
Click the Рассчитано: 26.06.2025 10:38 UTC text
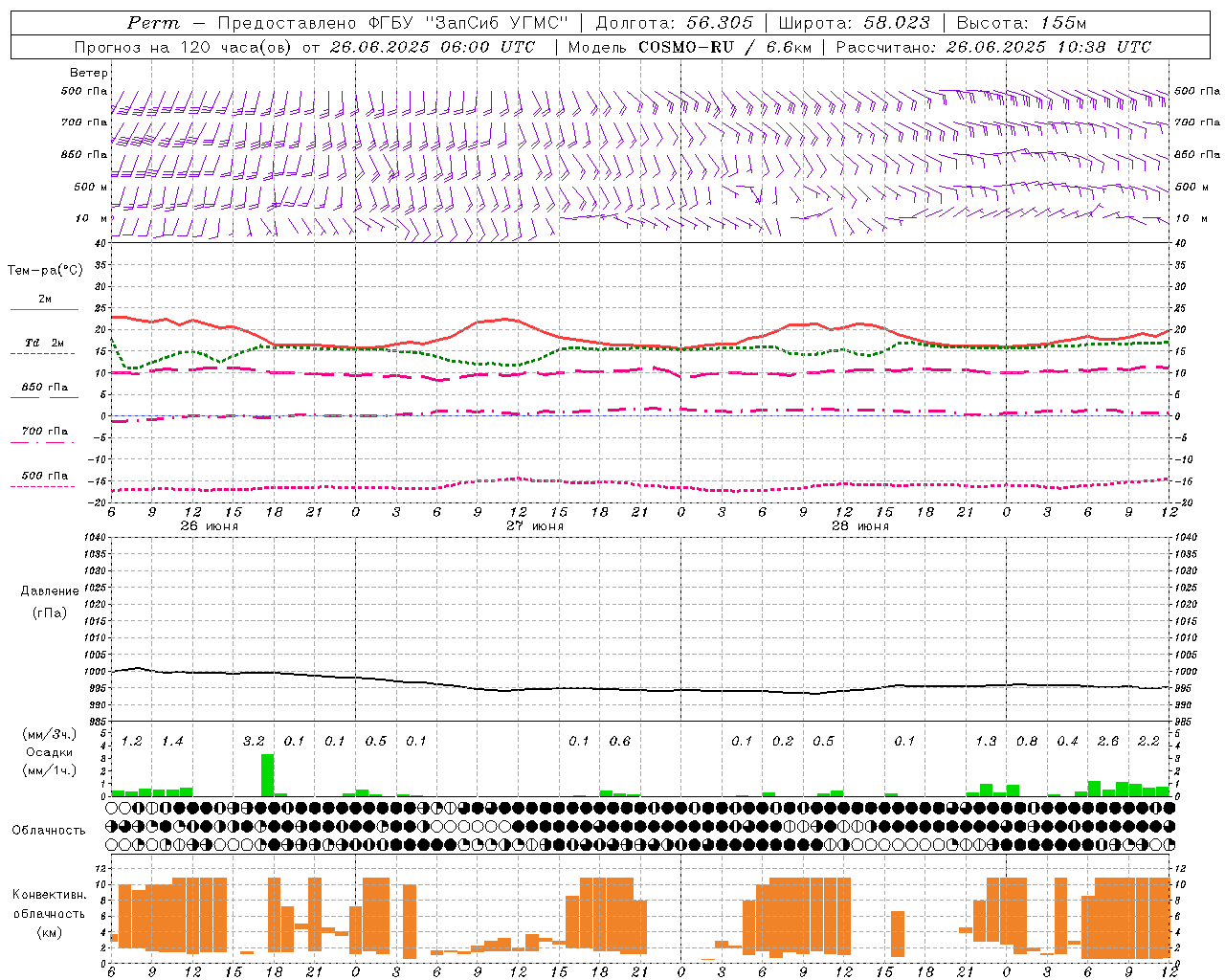tap(993, 47)
